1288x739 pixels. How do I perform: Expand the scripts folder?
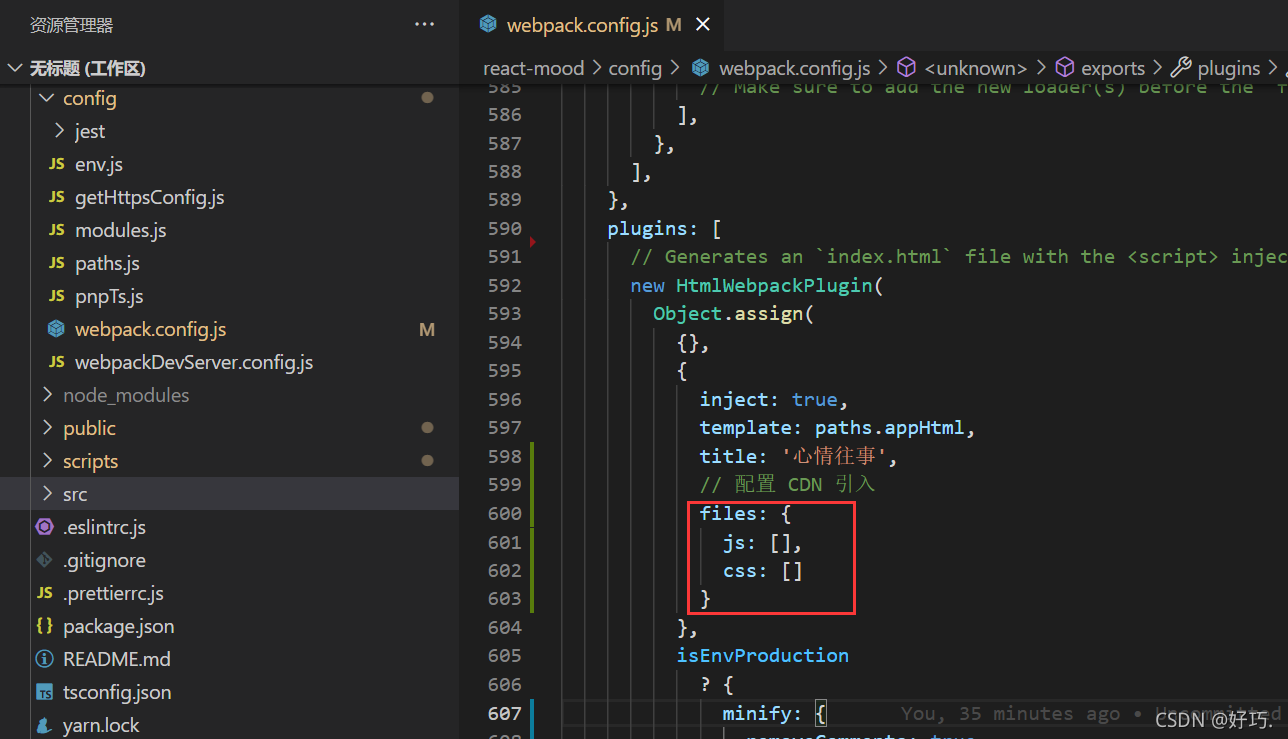tap(46, 461)
